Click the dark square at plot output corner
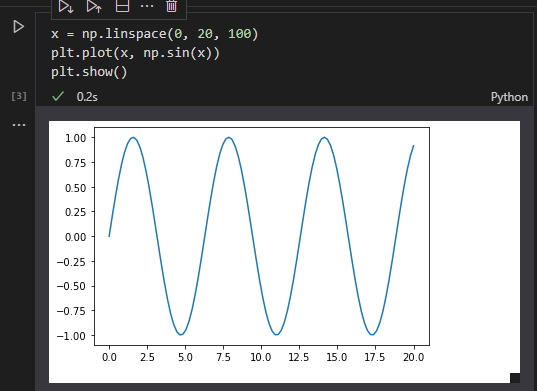Image resolution: width=537 pixels, height=391 pixels. pos(515,378)
